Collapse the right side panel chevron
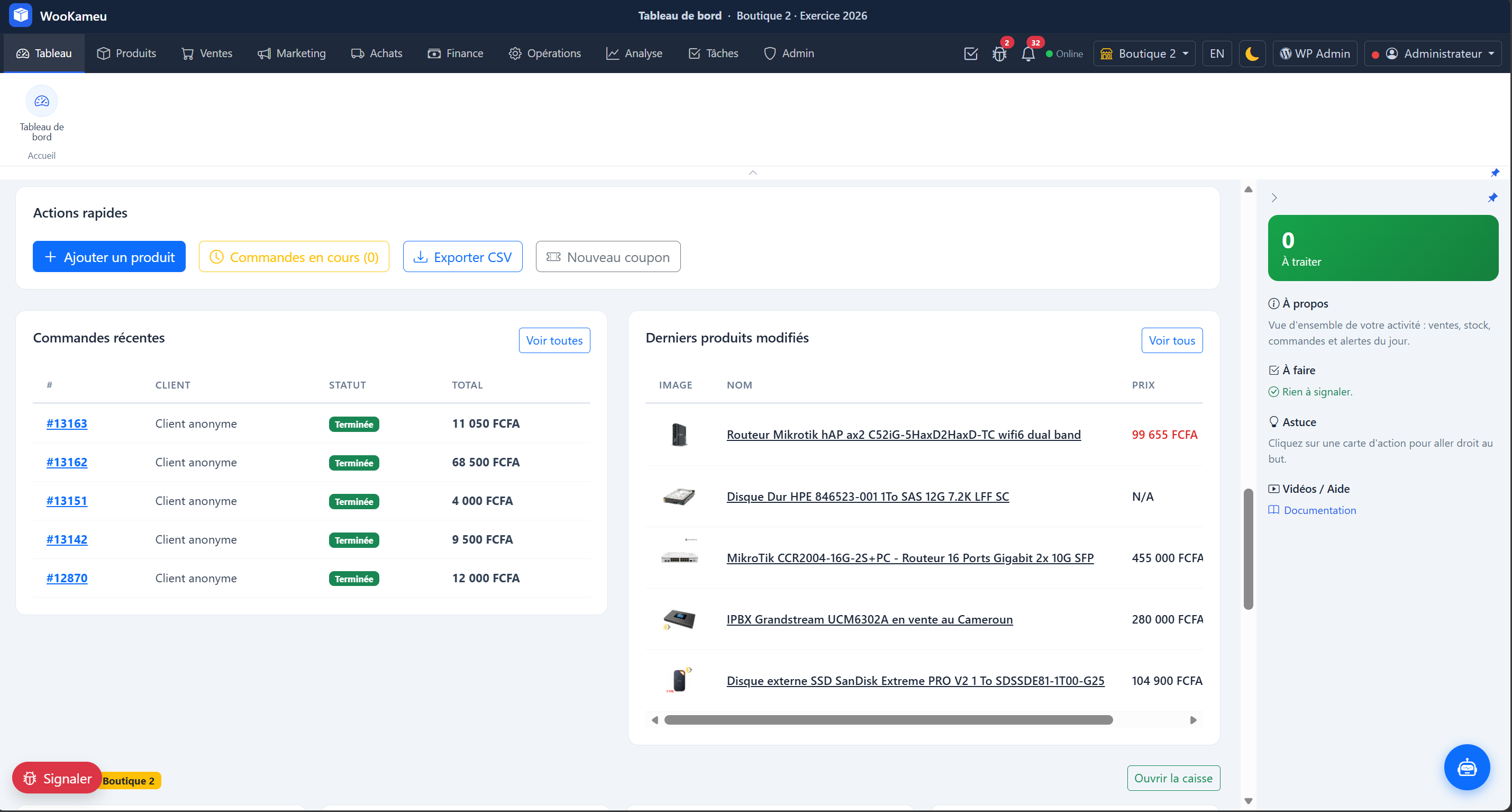This screenshot has width=1512, height=812. [x=1274, y=198]
